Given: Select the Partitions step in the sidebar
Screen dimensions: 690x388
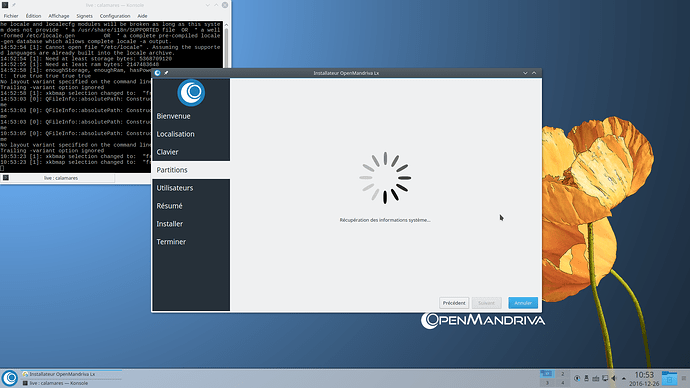Looking at the screenshot, I should (x=191, y=170).
